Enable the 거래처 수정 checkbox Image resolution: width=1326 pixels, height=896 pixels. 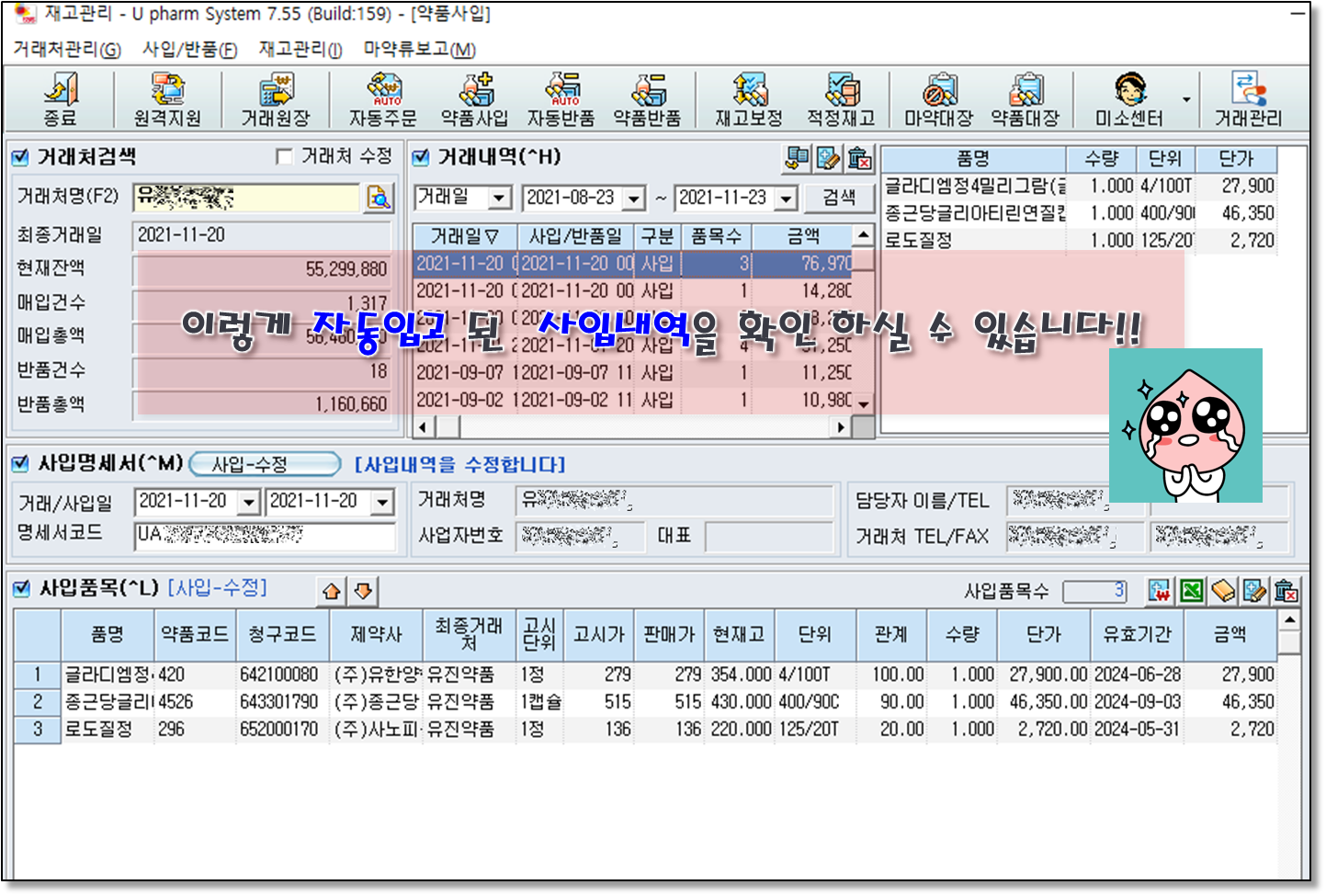(x=285, y=157)
